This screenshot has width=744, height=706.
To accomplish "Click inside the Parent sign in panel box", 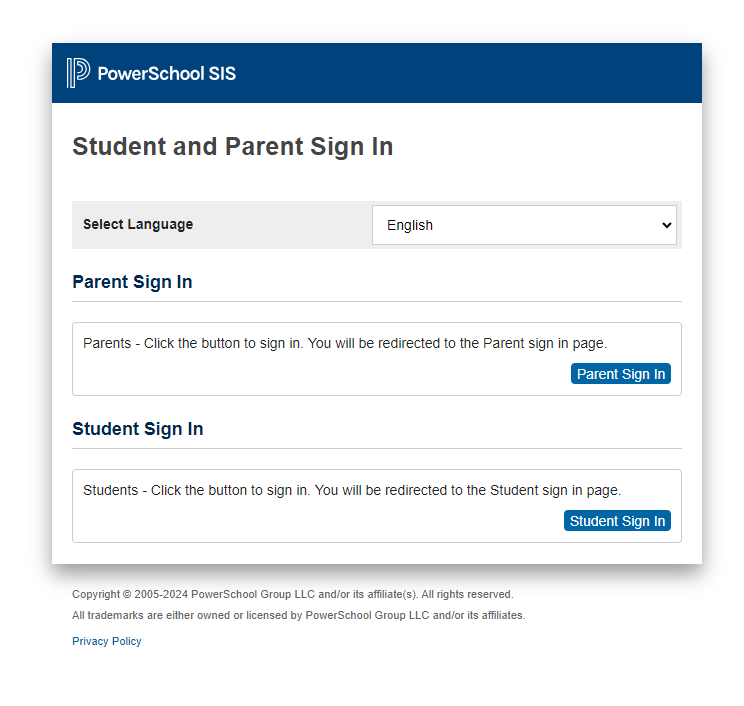I will pos(300,373).
